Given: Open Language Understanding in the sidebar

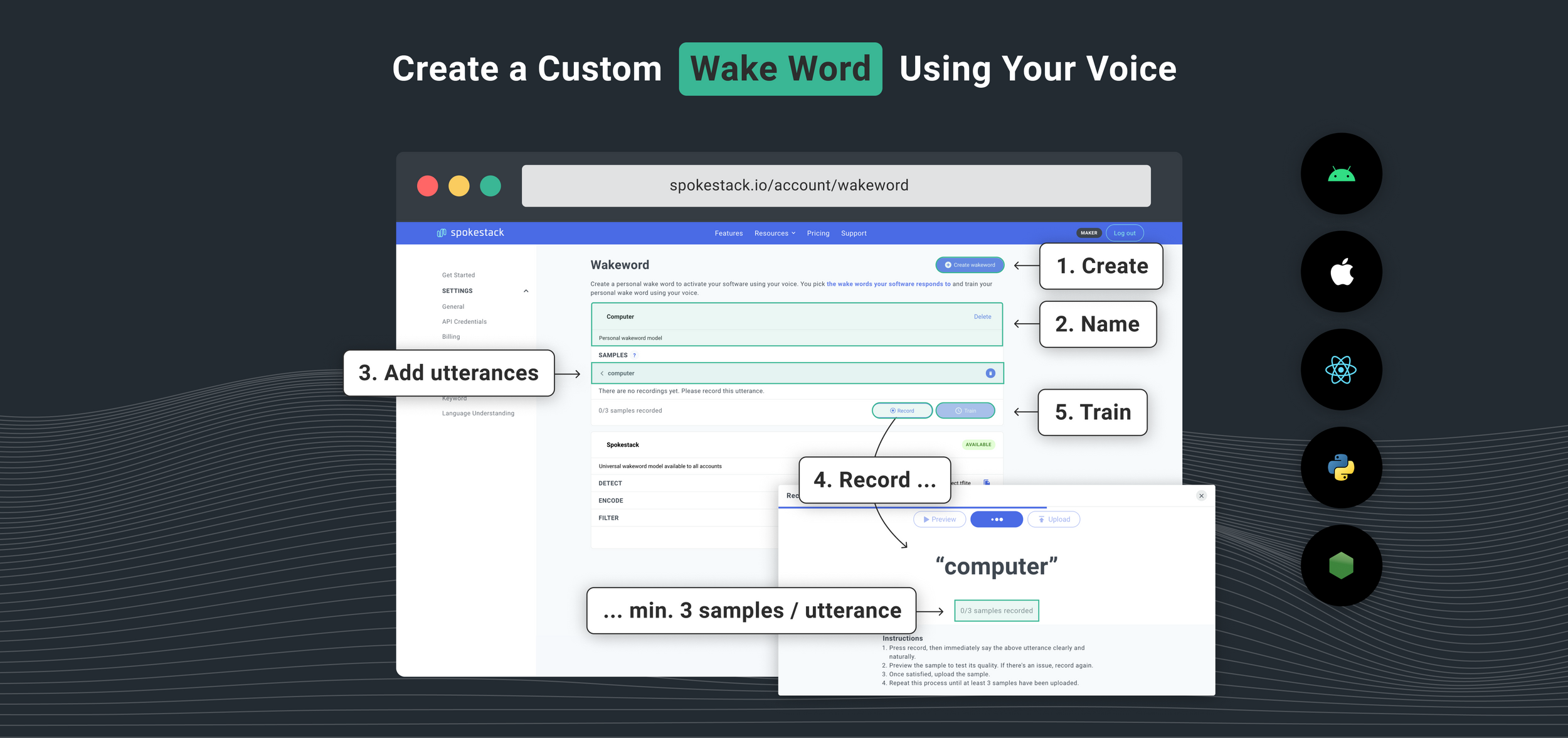Looking at the screenshot, I should click(x=478, y=414).
